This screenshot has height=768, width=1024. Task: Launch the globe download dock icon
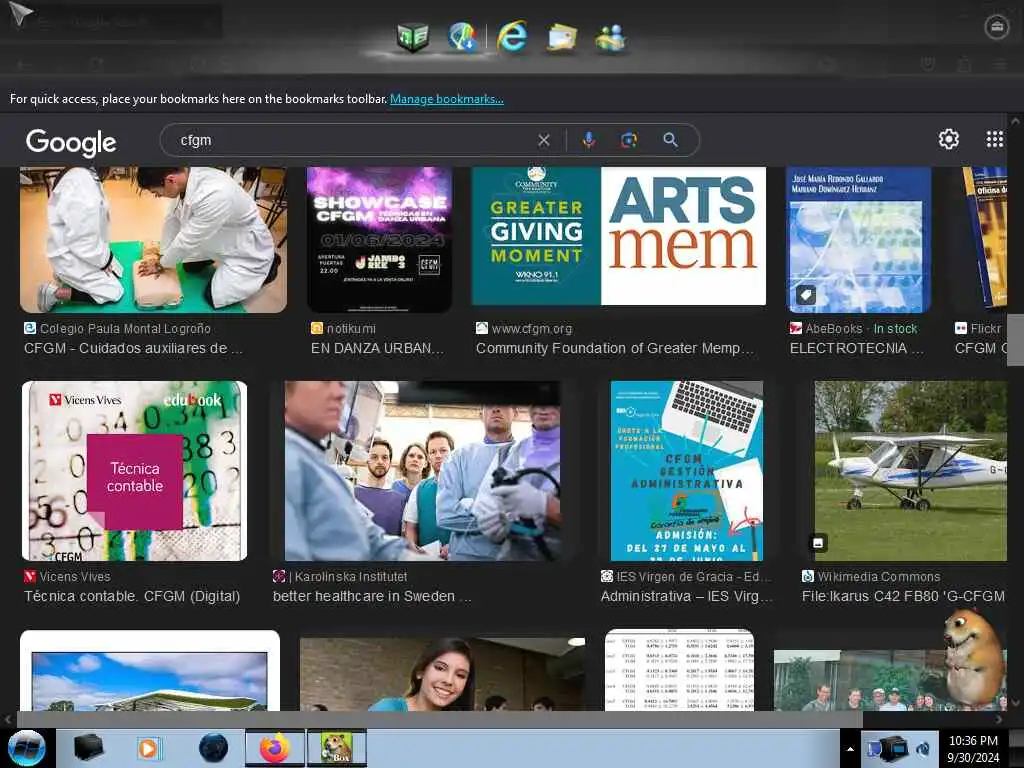coord(463,37)
